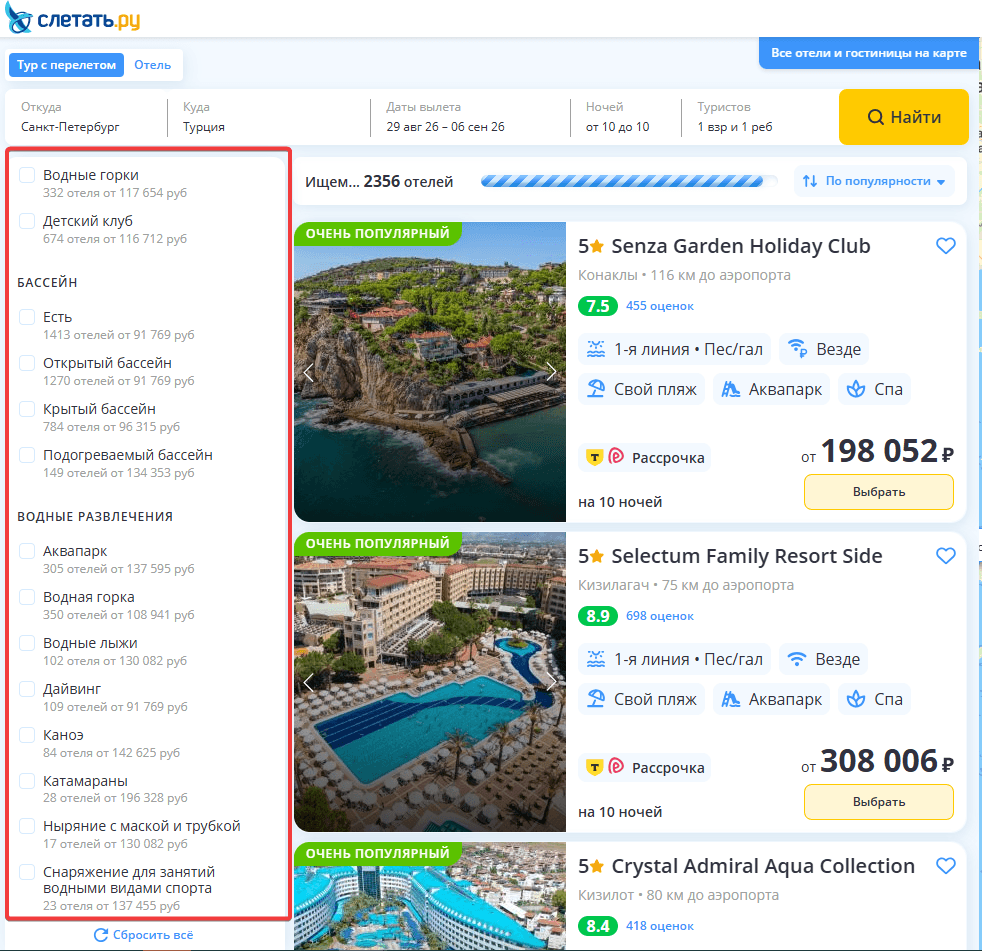Click the water slide Аквапарк icon for Senza Garden
Viewport: 982px width, 951px height.
[x=730, y=389]
